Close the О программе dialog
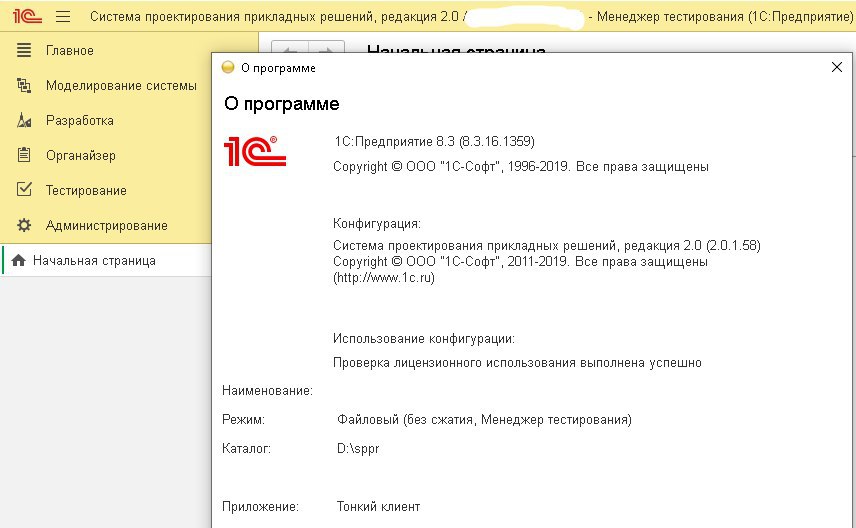The image size is (856, 528). [x=836, y=67]
